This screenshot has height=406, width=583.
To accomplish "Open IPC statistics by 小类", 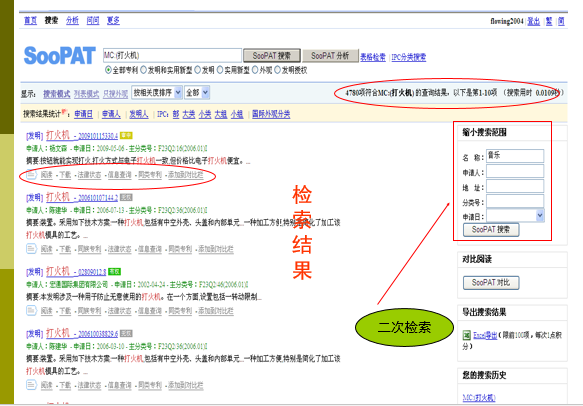I will point(205,114).
